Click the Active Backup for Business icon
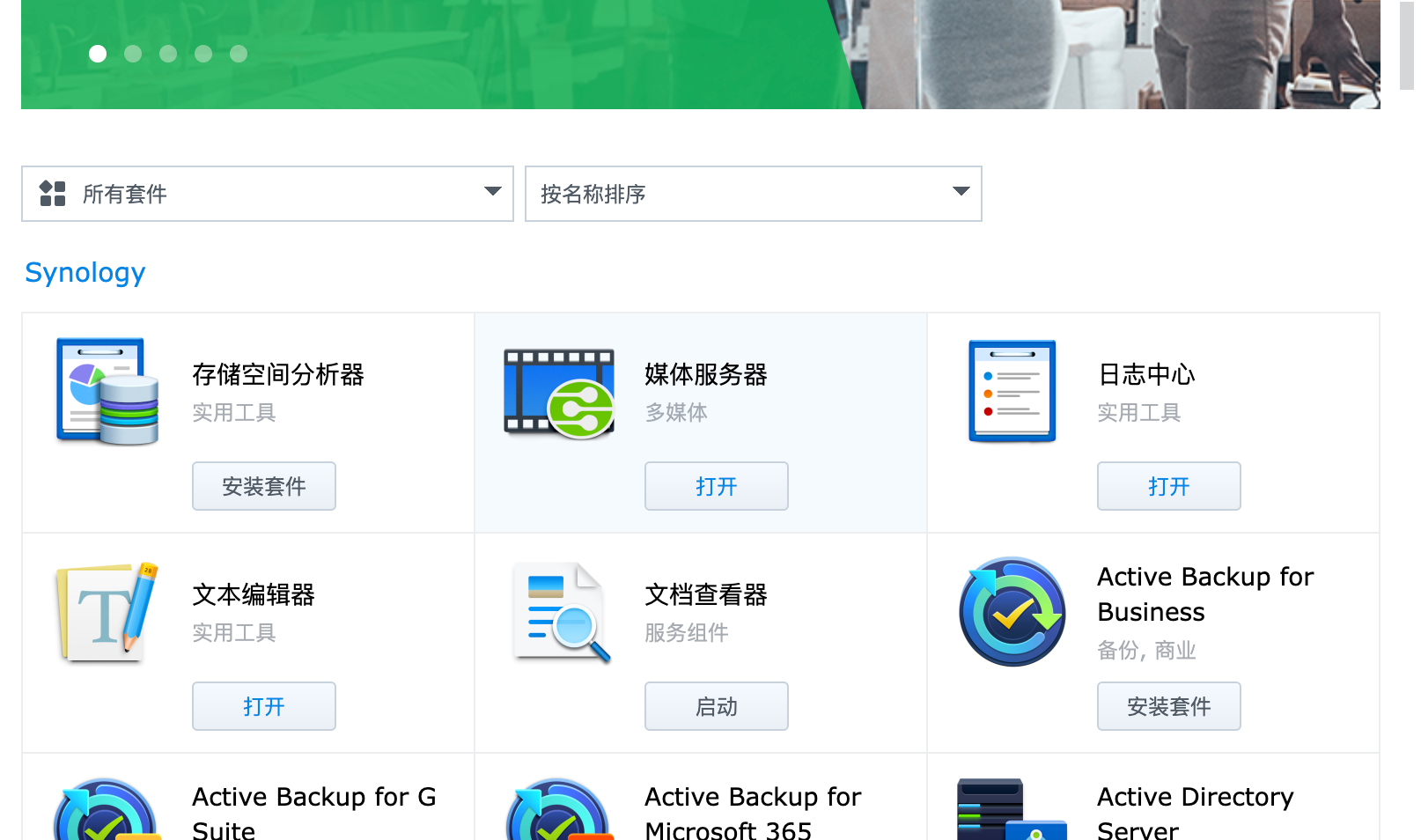Viewport: 1421px width, 840px height. click(1012, 612)
